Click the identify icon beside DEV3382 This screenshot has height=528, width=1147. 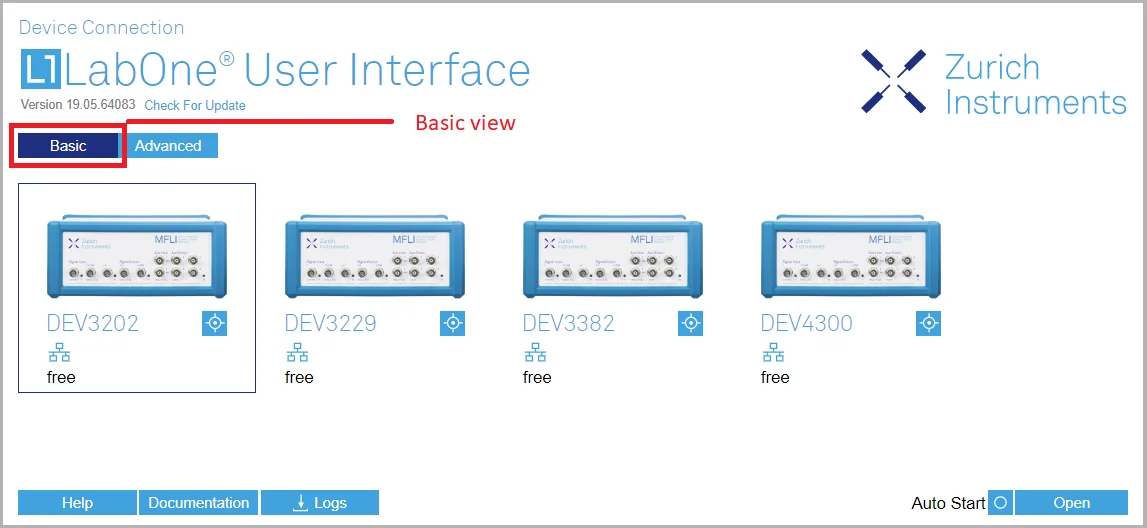click(x=691, y=323)
